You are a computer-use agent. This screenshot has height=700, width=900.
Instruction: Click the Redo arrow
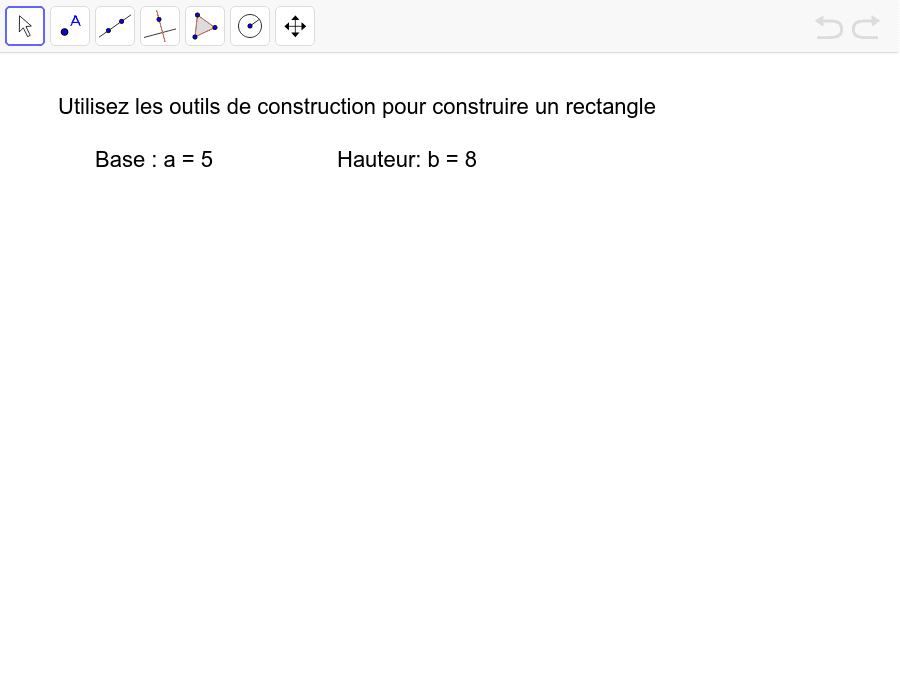tap(866, 27)
